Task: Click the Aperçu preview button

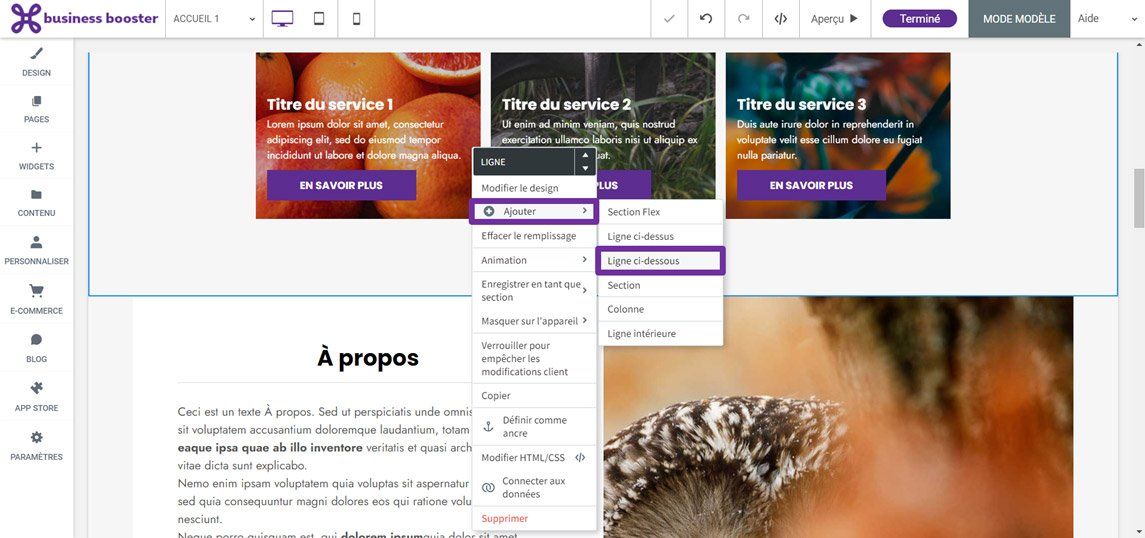Action: 834,19
